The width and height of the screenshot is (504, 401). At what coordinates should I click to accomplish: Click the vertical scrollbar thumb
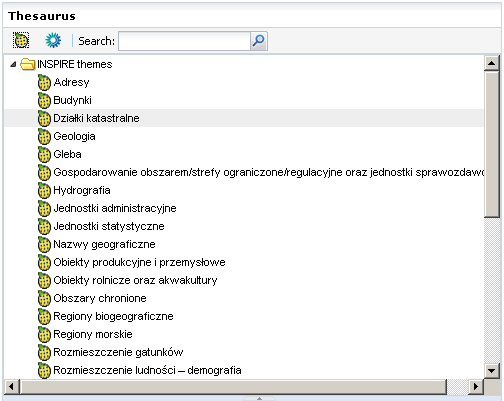click(492, 144)
